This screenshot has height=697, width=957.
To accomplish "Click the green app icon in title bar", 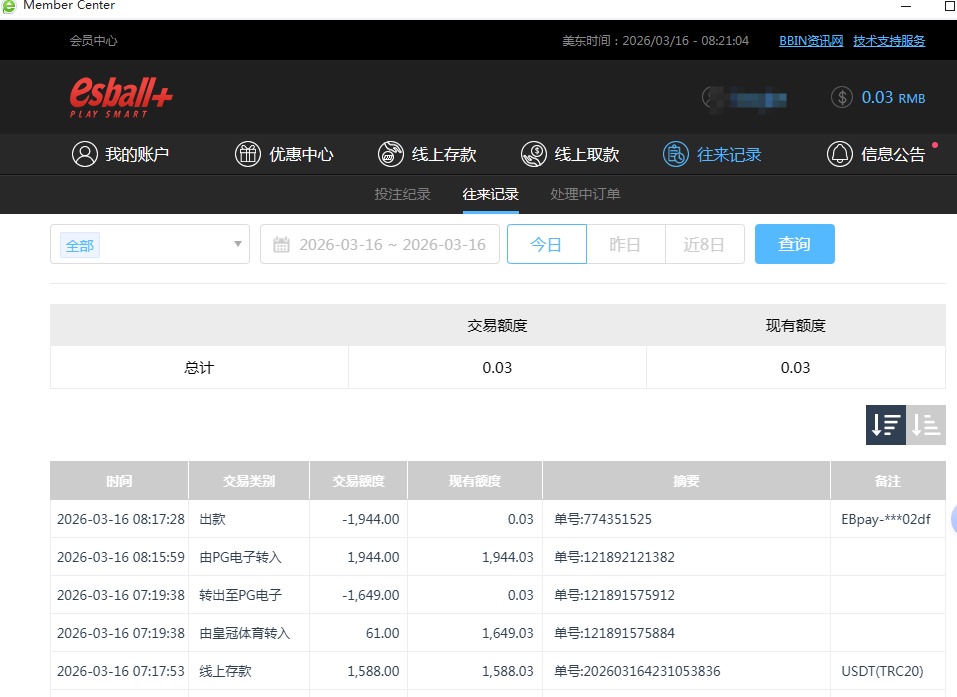I will (10, 5).
